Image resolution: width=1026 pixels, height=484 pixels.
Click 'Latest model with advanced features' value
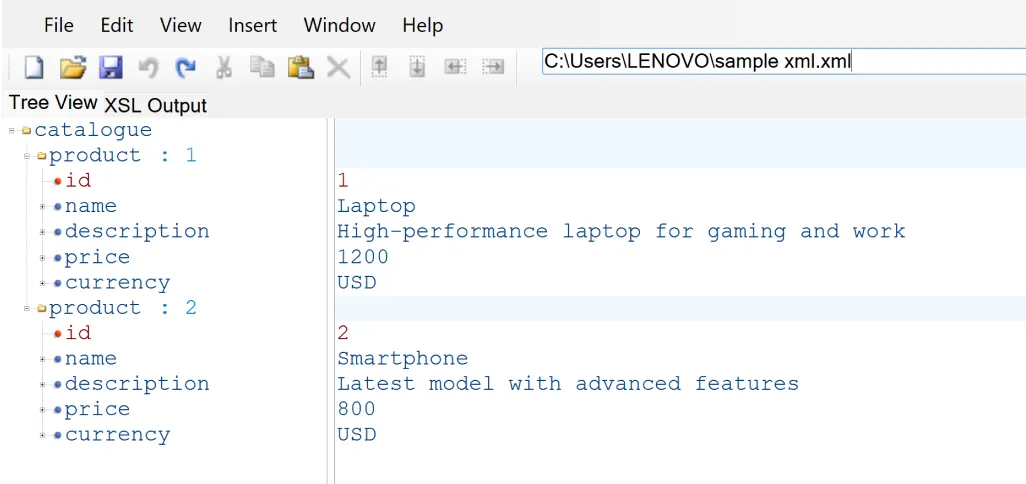tap(568, 383)
